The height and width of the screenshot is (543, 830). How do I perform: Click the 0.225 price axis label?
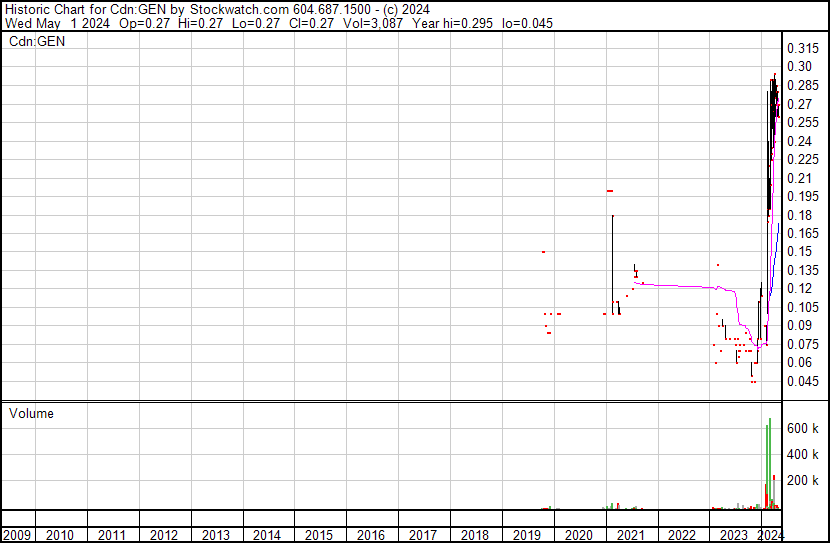click(x=803, y=159)
